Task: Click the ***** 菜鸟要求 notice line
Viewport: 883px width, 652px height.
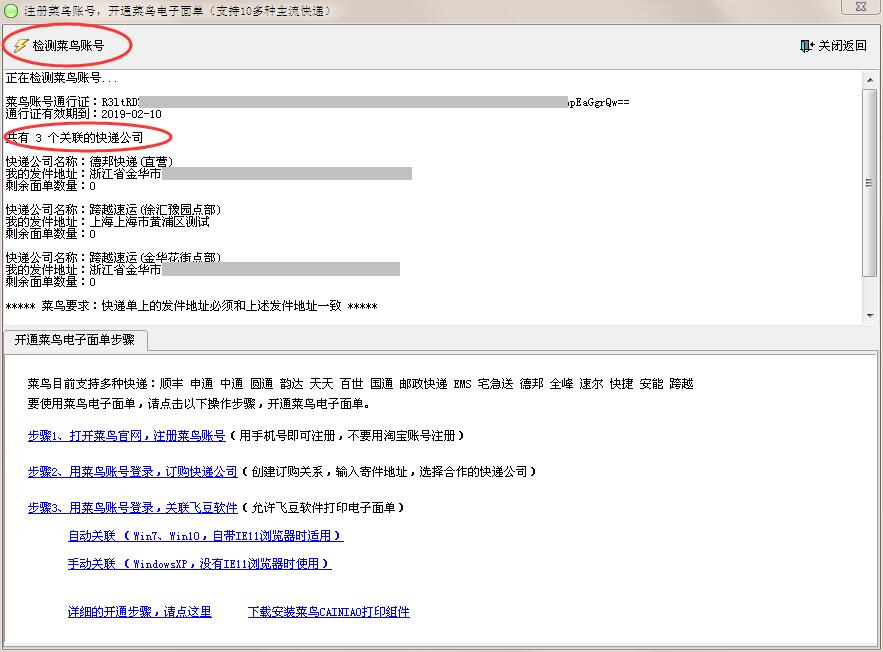Action: coord(191,306)
